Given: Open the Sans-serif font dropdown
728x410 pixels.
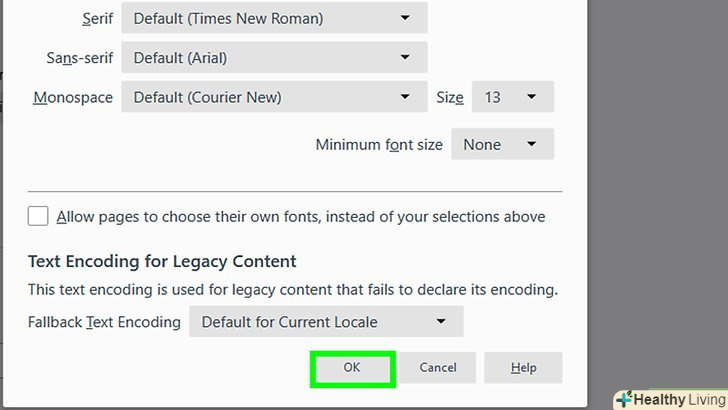Looking at the screenshot, I should 274,57.
